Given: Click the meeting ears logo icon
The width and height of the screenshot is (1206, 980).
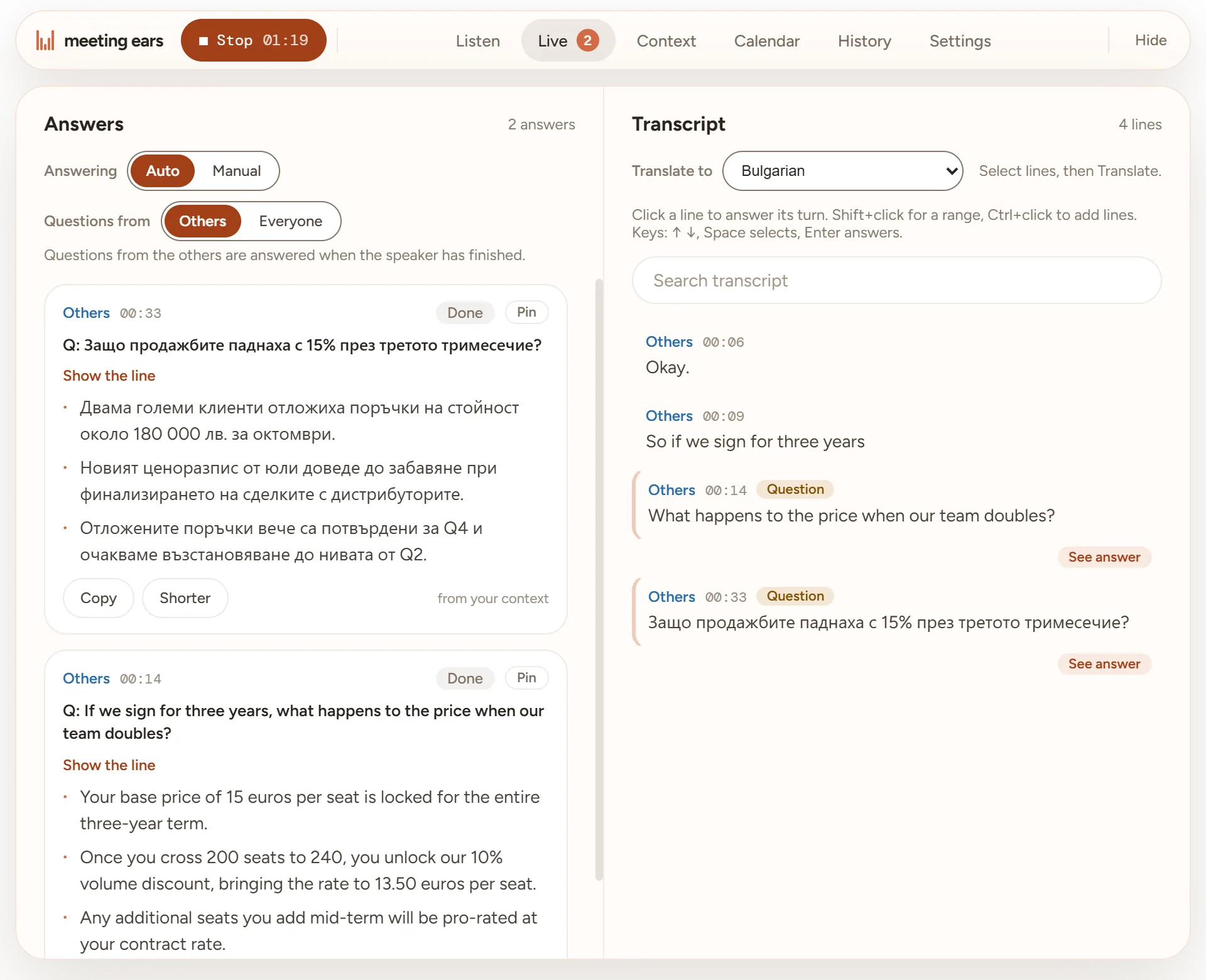Looking at the screenshot, I should coord(45,41).
